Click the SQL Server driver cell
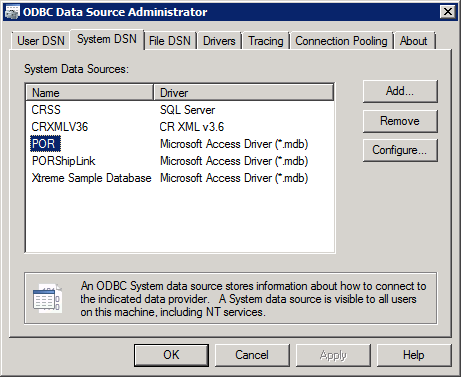Screen dimensions: 461x377 [x=187, y=110]
